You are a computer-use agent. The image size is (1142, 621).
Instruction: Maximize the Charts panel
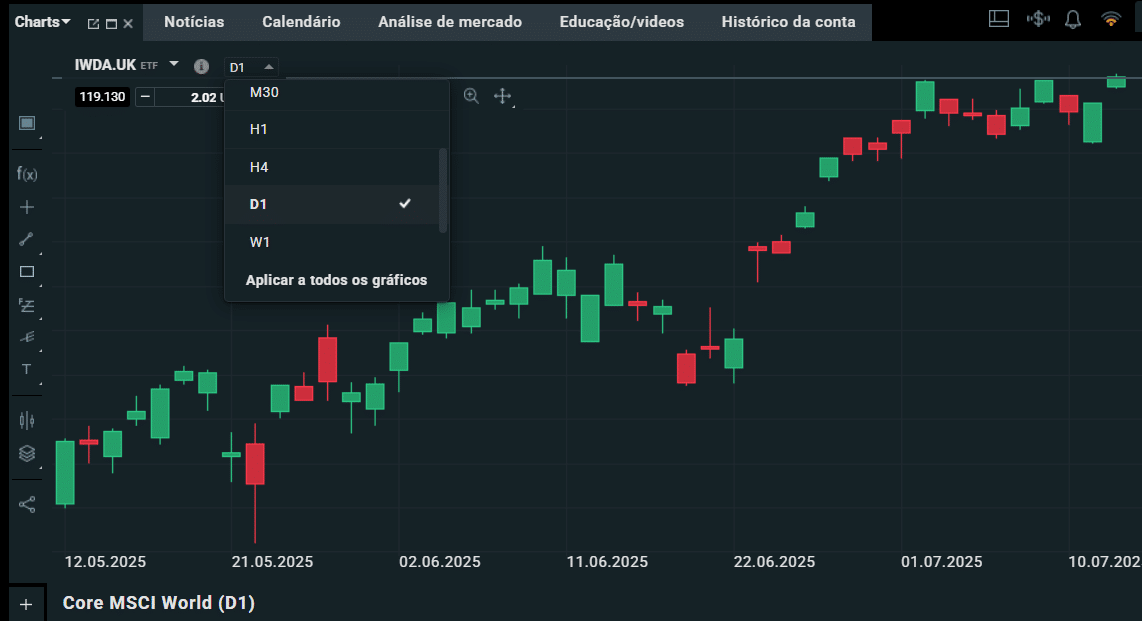111,23
